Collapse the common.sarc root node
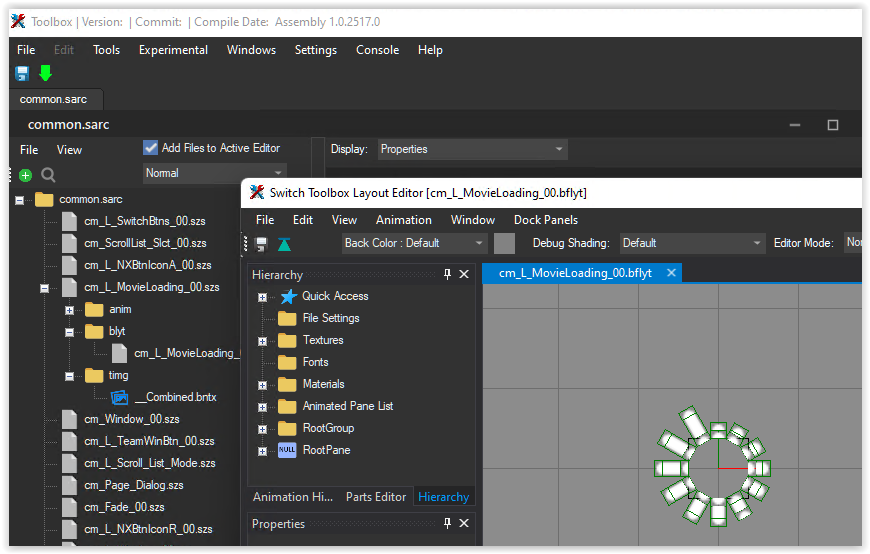Viewport: 870px width, 554px height. point(20,200)
